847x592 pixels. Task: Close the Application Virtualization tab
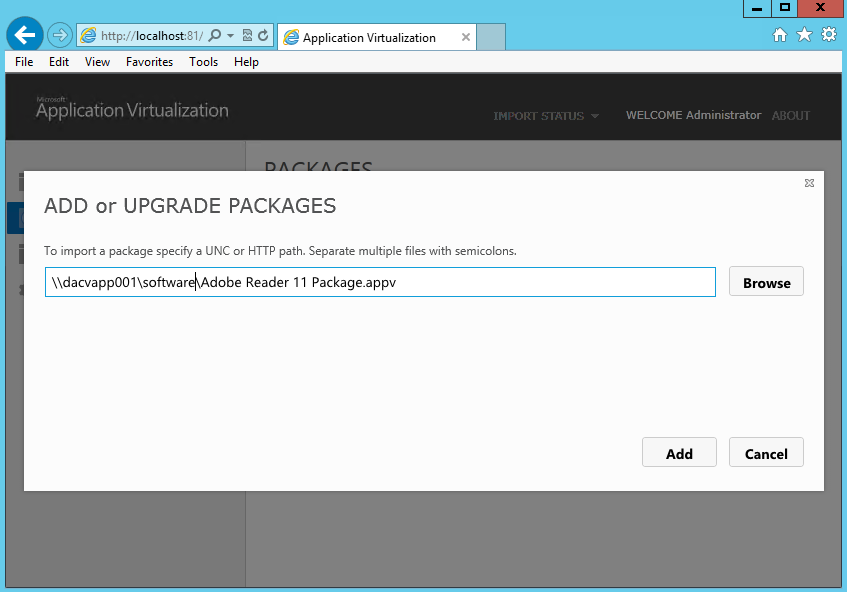pos(466,37)
